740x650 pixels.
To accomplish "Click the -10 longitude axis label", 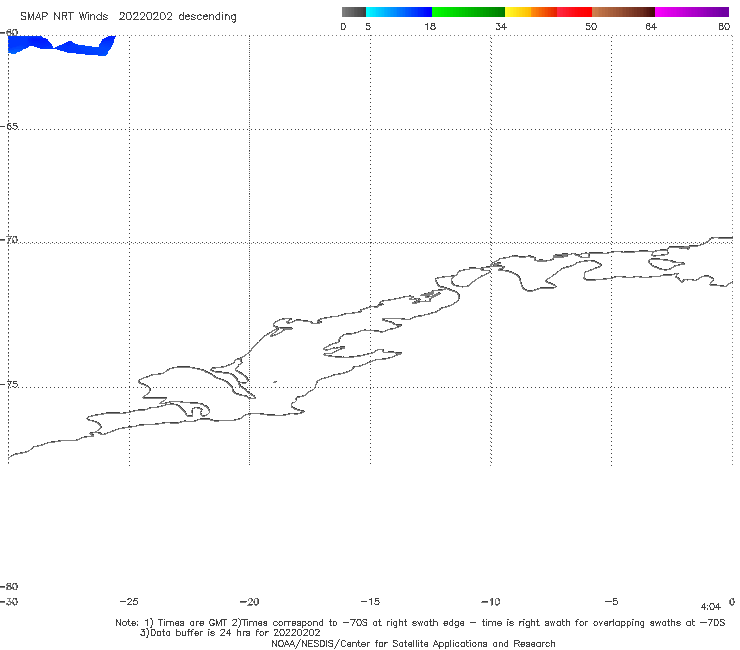I will (x=491, y=602).
